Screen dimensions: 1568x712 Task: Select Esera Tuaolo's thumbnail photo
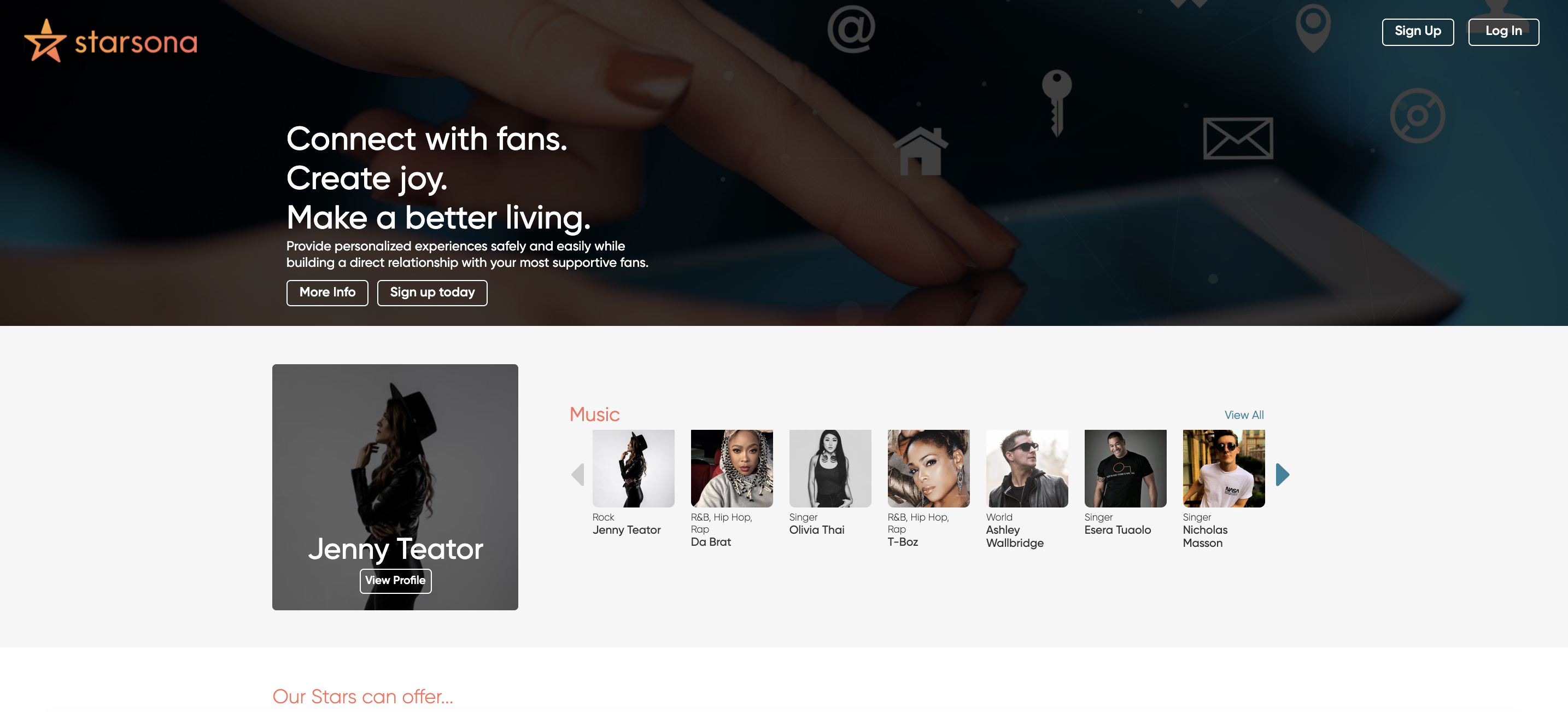click(x=1125, y=468)
